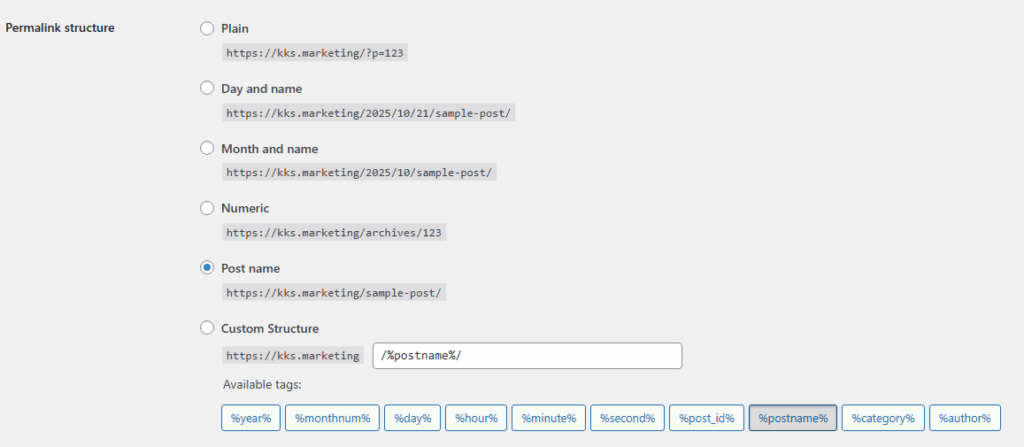Click the Permalink structure section heading
1024x447 pixels.
(x=60, y=28)
